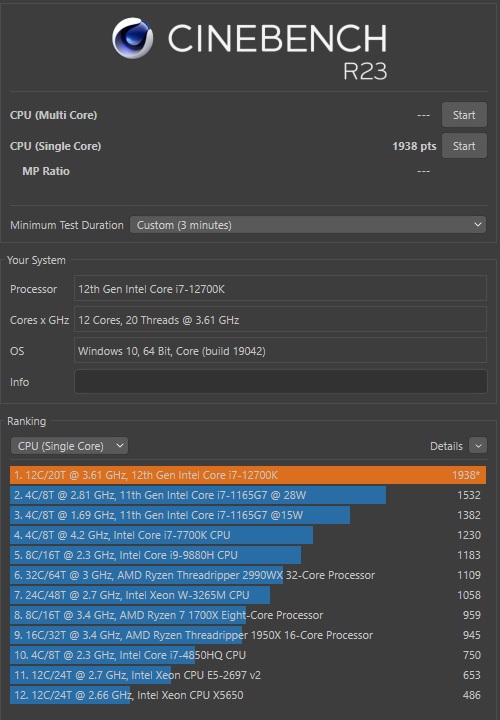Select the Ryzen 7 1700X ranking row

click(x=248, y=615)
